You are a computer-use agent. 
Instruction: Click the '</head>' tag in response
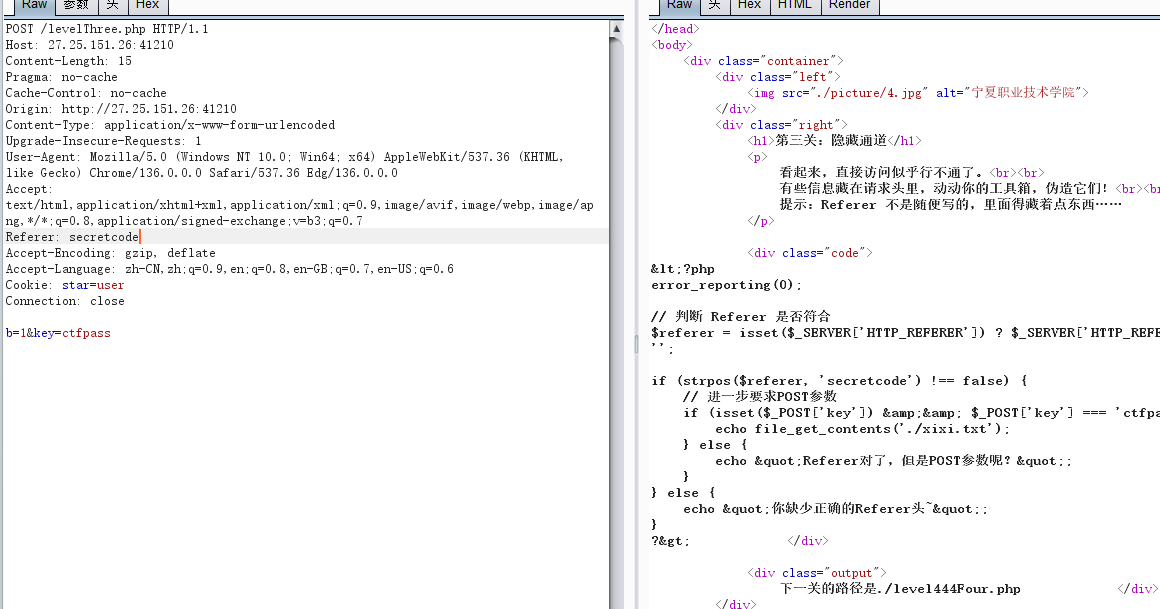click(x=675, y=29)
